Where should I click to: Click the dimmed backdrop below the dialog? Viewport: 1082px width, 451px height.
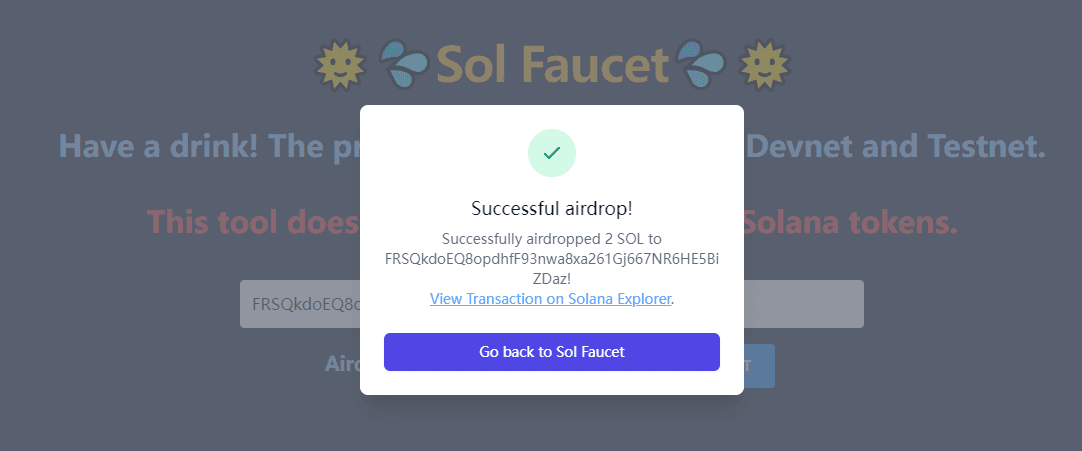point(551,425)
